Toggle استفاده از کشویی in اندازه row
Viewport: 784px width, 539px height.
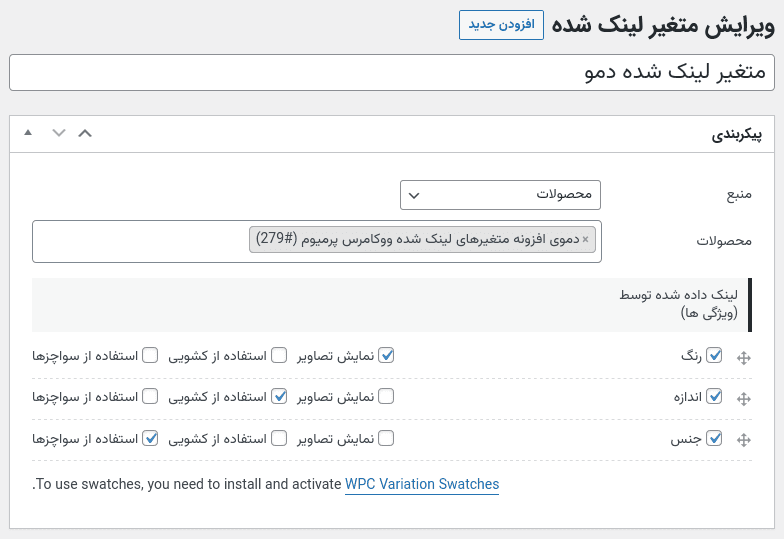point(279,396)
